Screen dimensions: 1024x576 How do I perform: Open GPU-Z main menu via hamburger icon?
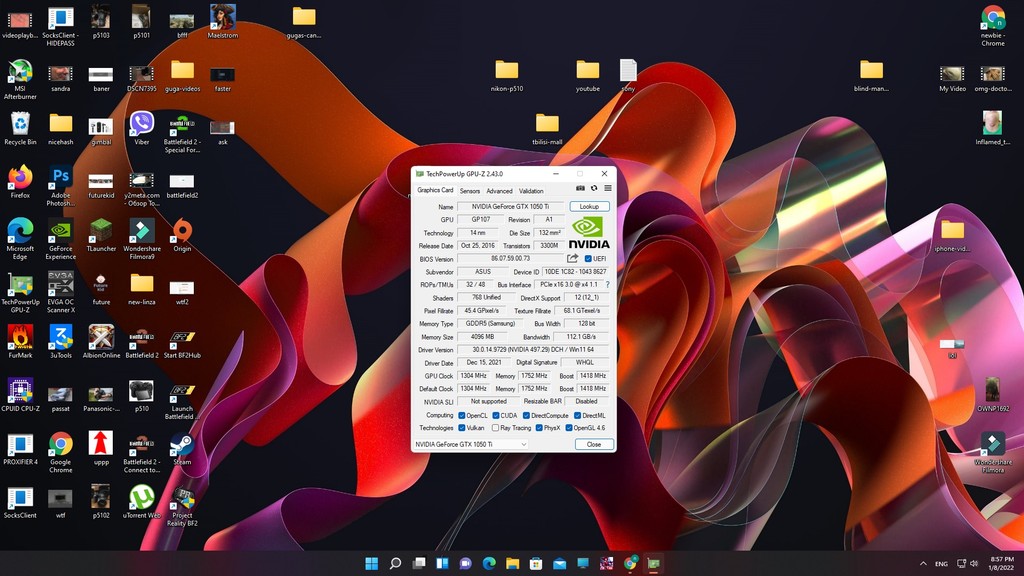608,187
